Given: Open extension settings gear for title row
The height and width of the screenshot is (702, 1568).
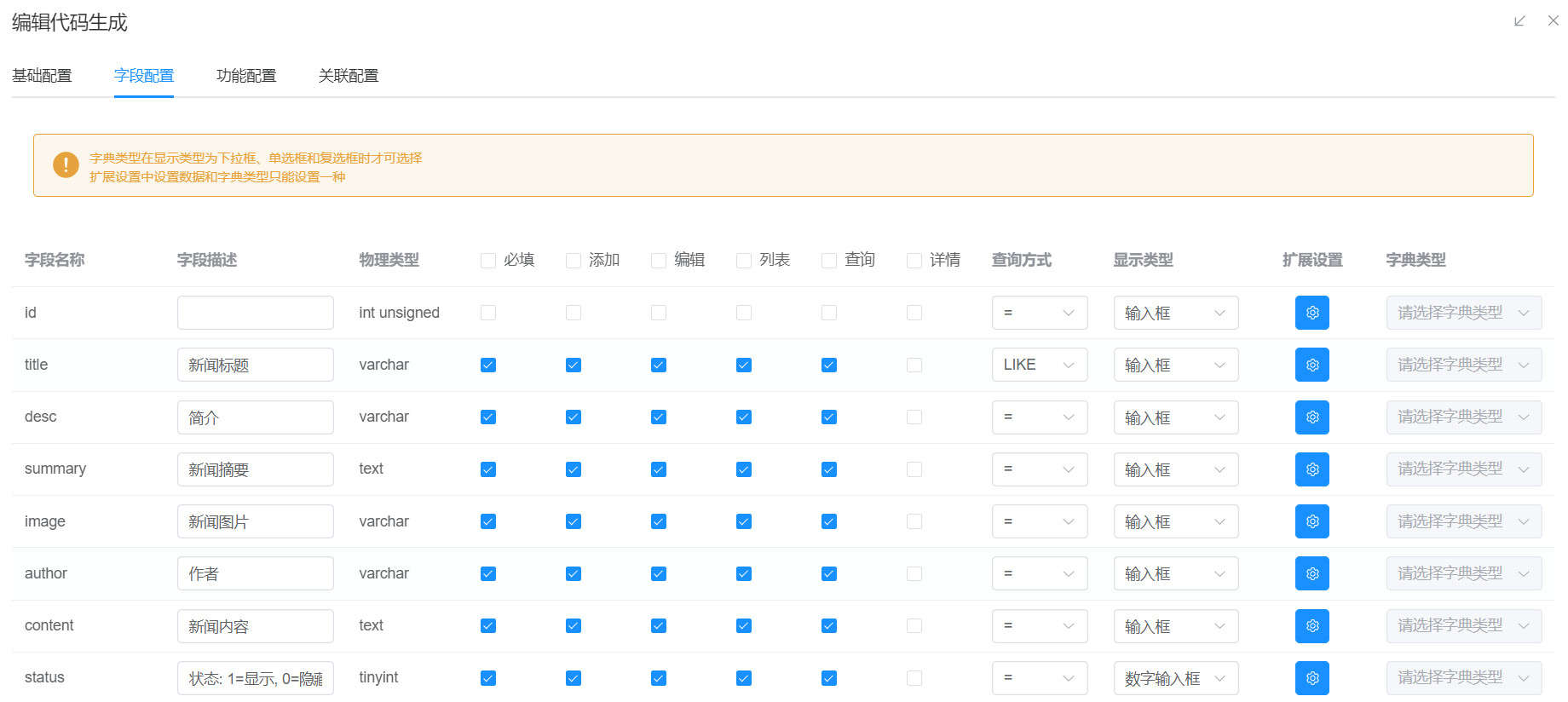Looking at the screenshot, I should coord(1311,365).
